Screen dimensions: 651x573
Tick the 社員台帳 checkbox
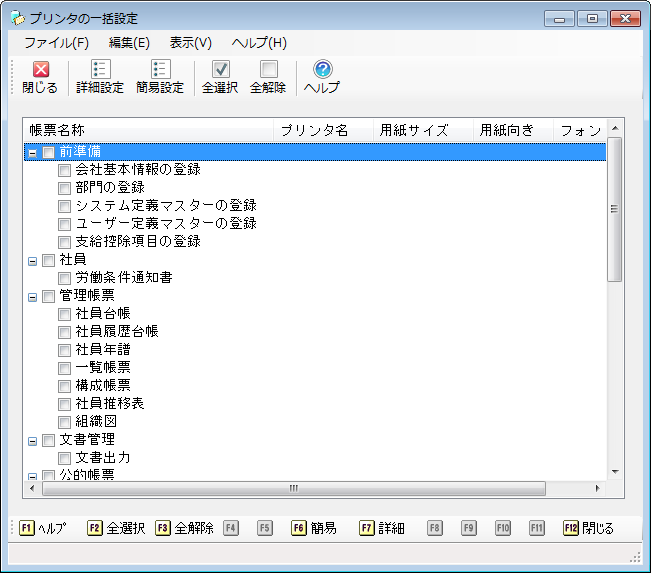65,314
